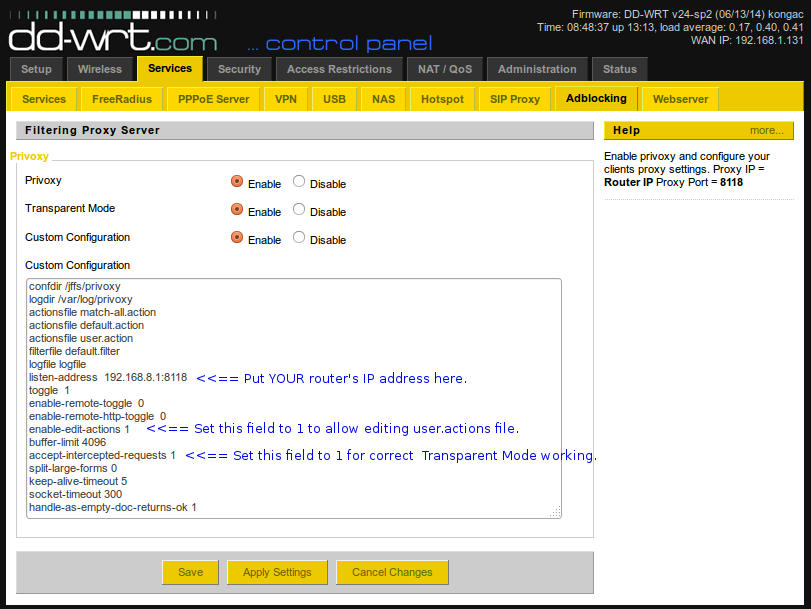Click the 'confdir /jffs/privoxy' line
The image size is (811, 609).
click(x=74, y=286)
